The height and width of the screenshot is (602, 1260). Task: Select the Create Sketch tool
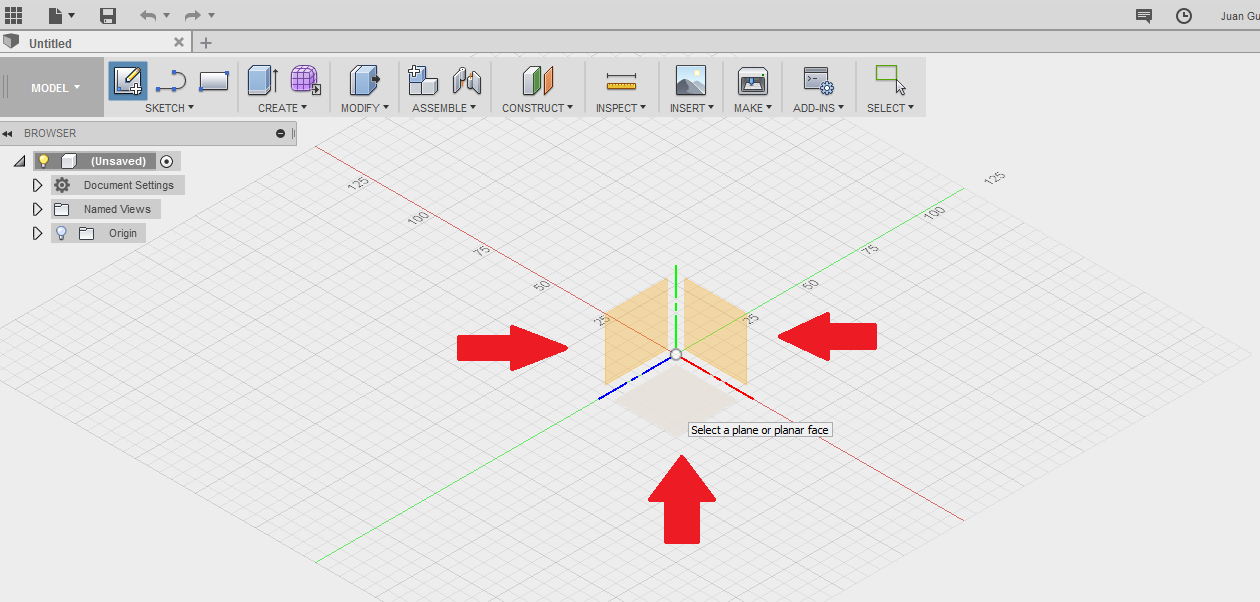coord(128,81)
